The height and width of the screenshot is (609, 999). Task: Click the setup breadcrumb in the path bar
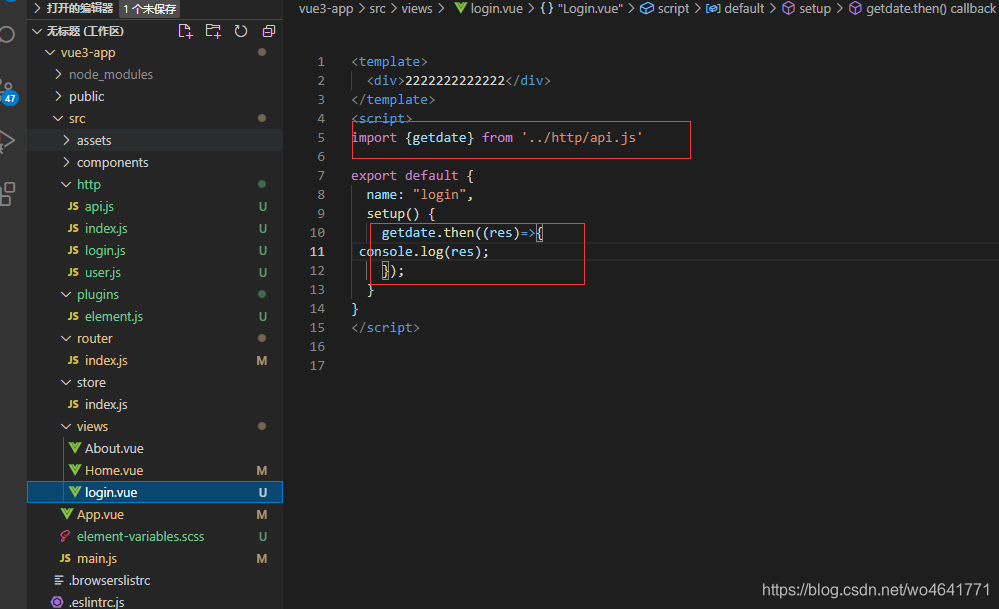815,8
